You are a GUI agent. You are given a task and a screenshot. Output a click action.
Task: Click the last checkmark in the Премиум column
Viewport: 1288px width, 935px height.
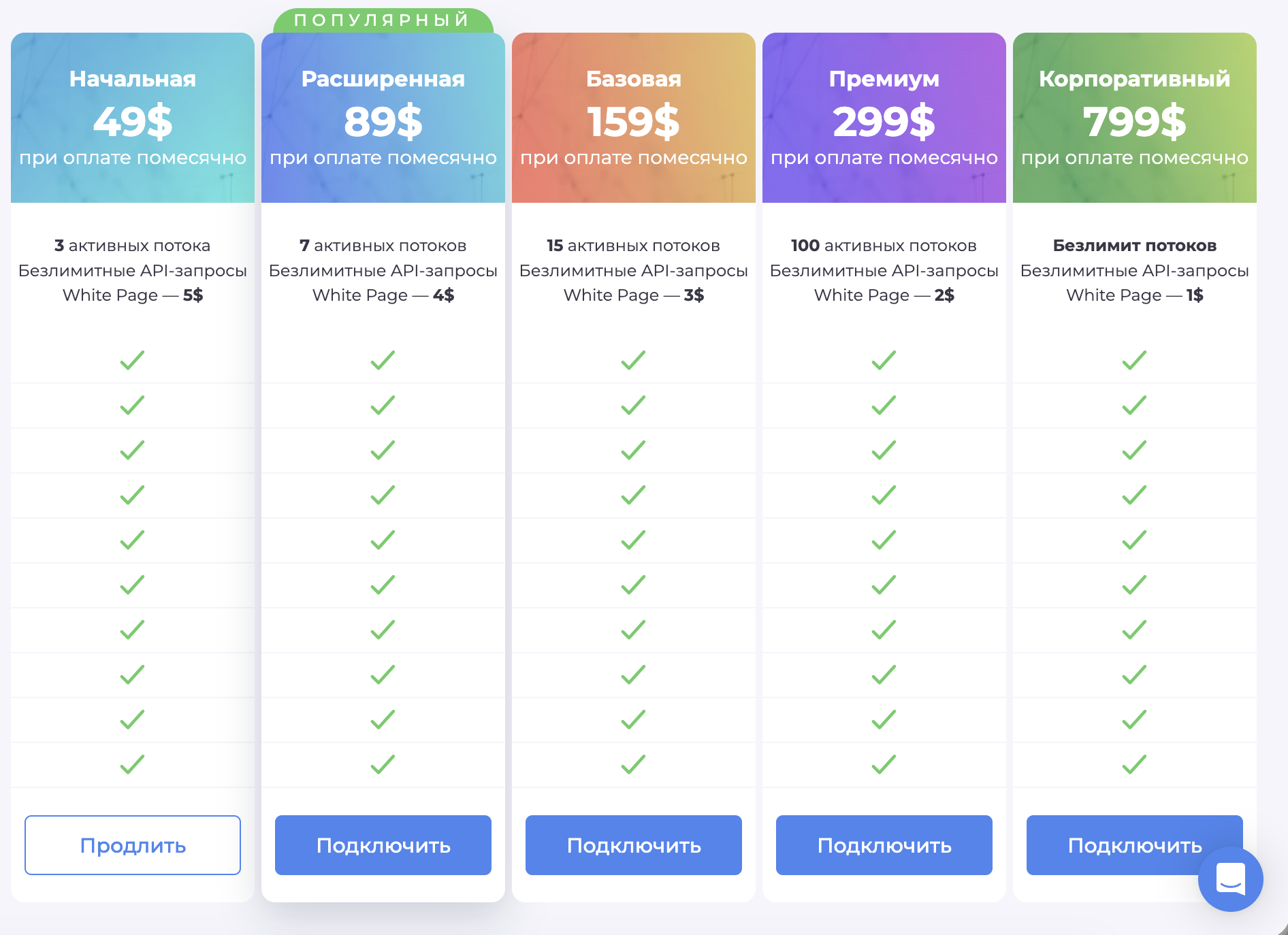point(884,765)
